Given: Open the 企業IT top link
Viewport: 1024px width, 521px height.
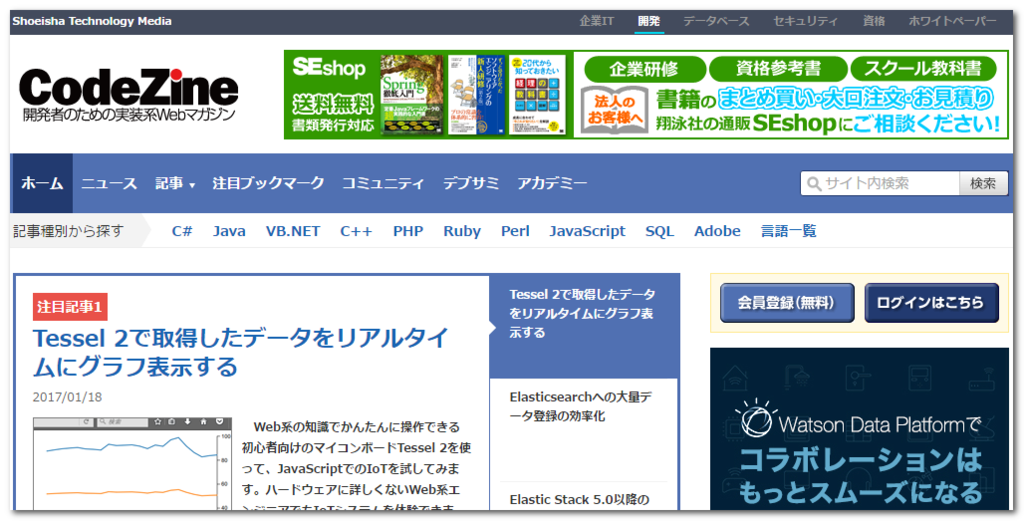Looking at the screenshot, I should tap(596, 21).
